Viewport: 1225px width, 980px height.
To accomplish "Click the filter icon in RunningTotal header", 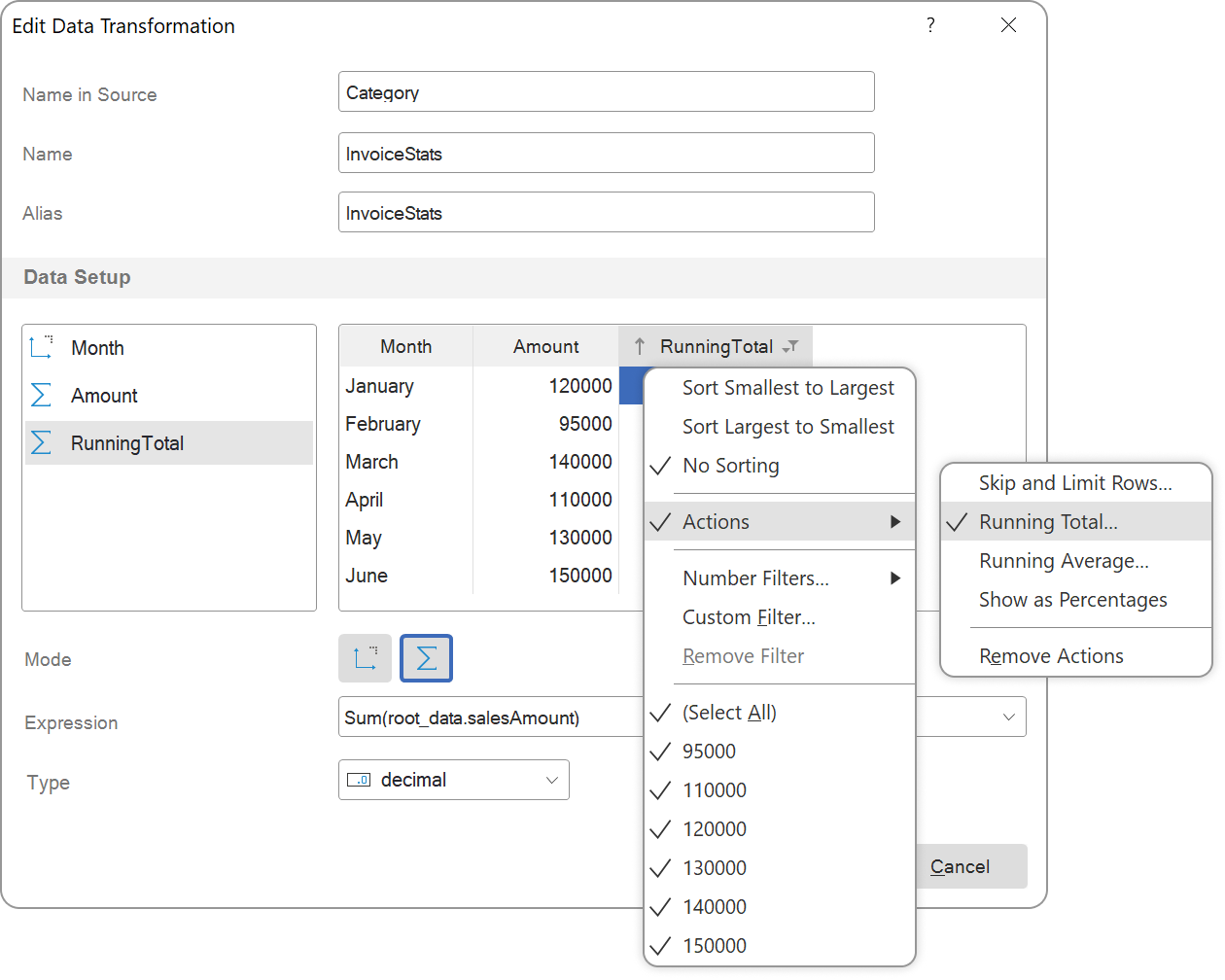I will click(791, 346).
